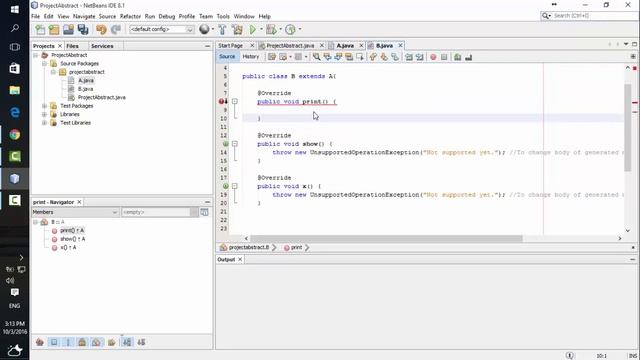Screen dimensions: 640x360
Task: Toggle Highlight Search in editor toolbar
Action: point(349,57)
